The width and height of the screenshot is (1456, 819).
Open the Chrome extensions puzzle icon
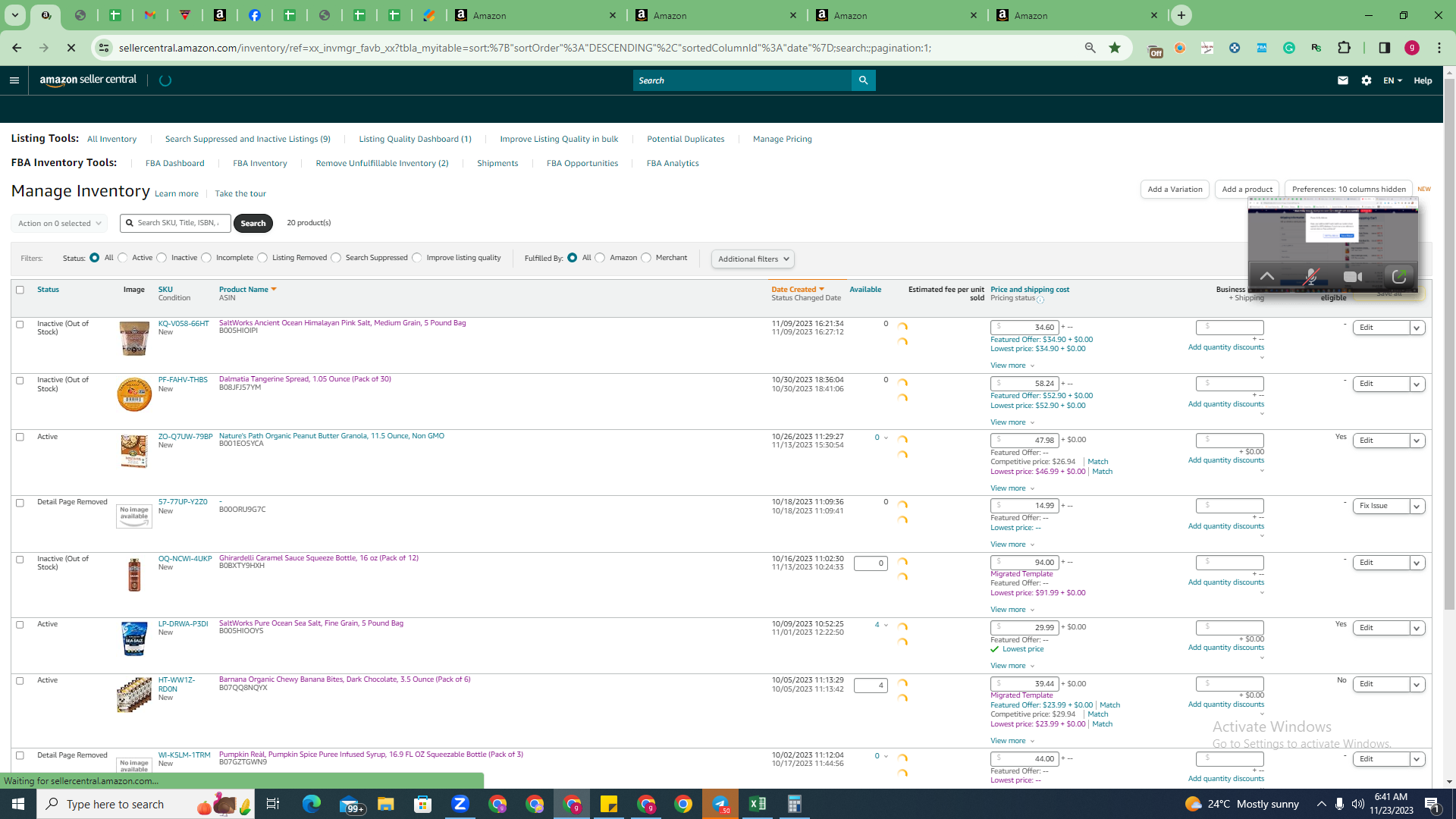[1345, 48]
